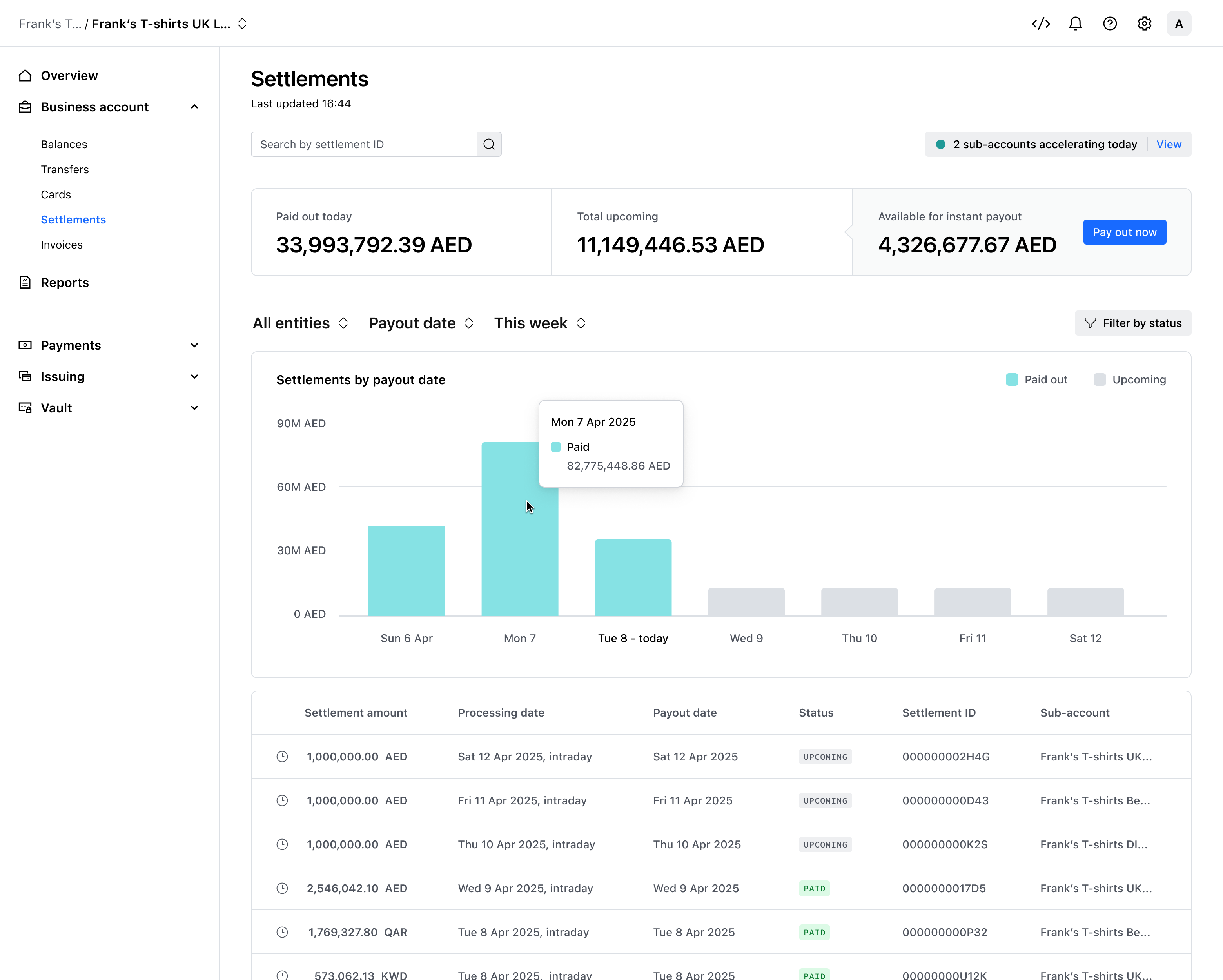Toggle Paid out legend series

click(x=1036, y=380)
